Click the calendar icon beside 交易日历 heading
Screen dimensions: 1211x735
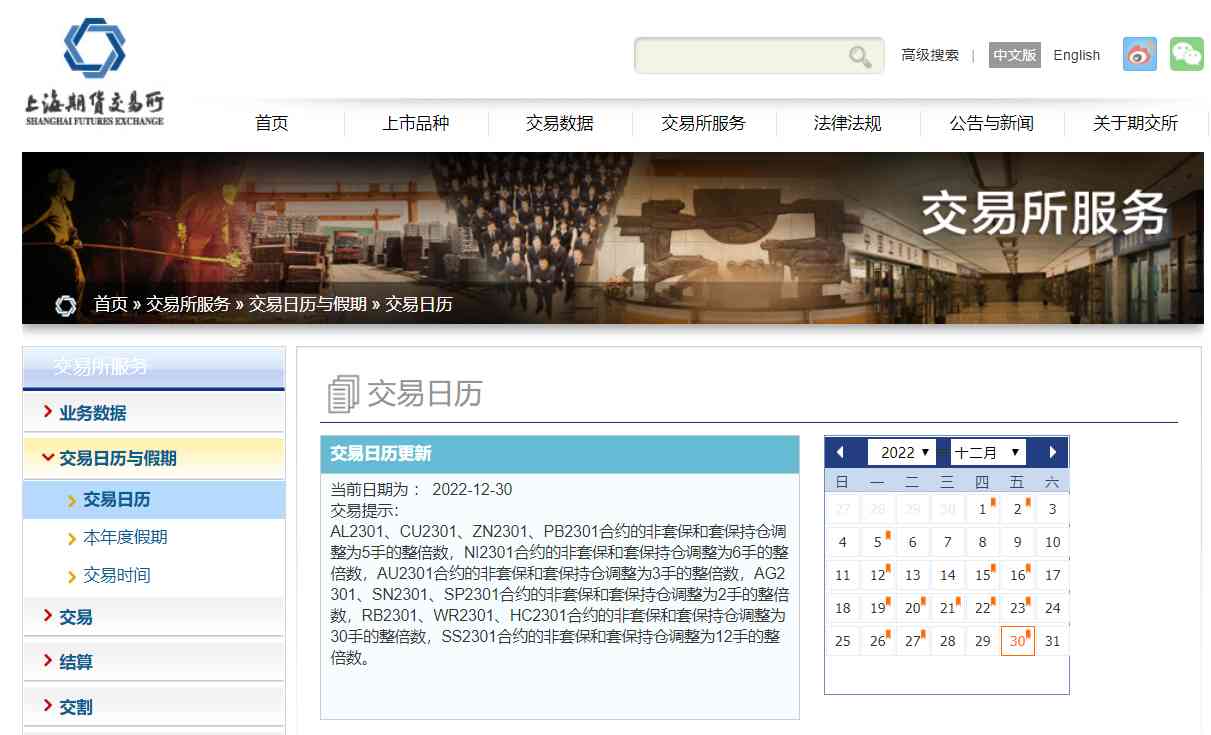[341, 392]
